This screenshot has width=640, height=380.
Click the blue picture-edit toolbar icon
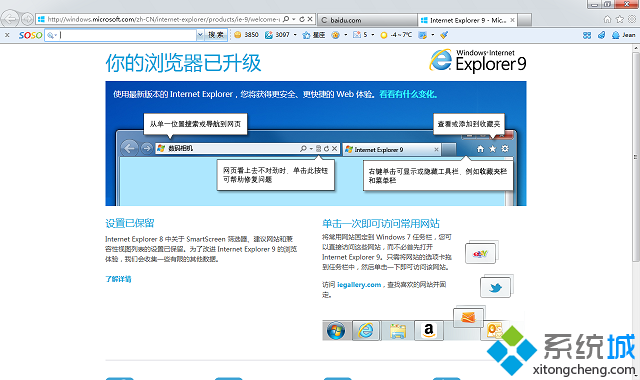coord(423,35)
